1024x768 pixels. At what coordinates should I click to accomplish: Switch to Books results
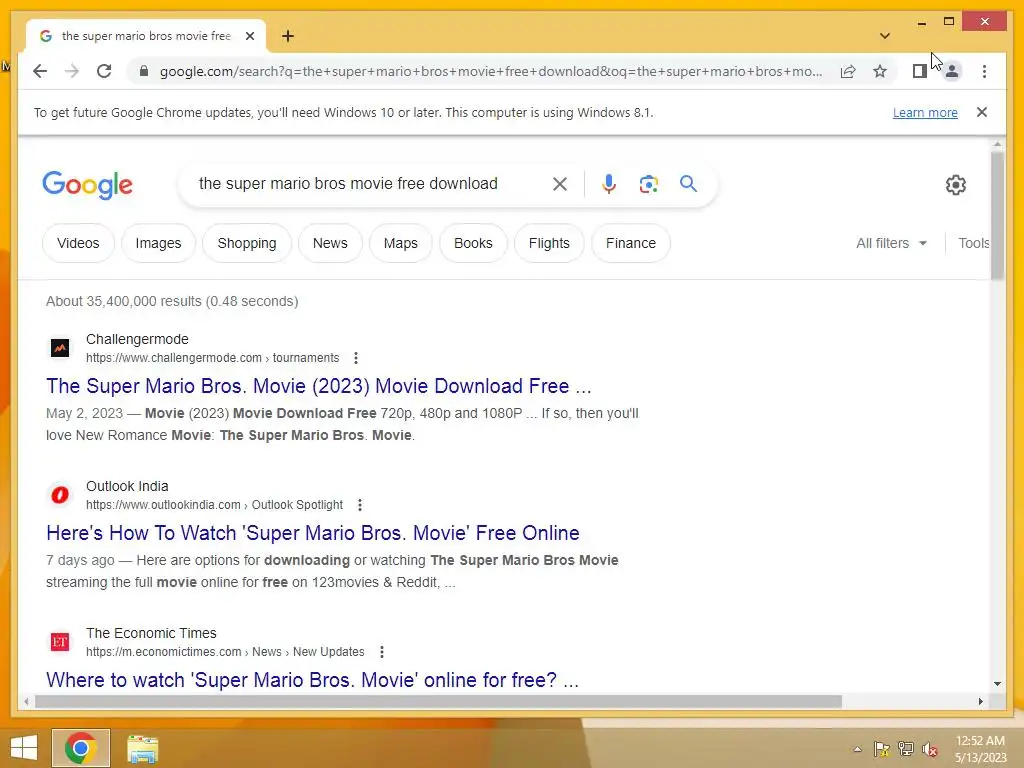click(473, 243)
